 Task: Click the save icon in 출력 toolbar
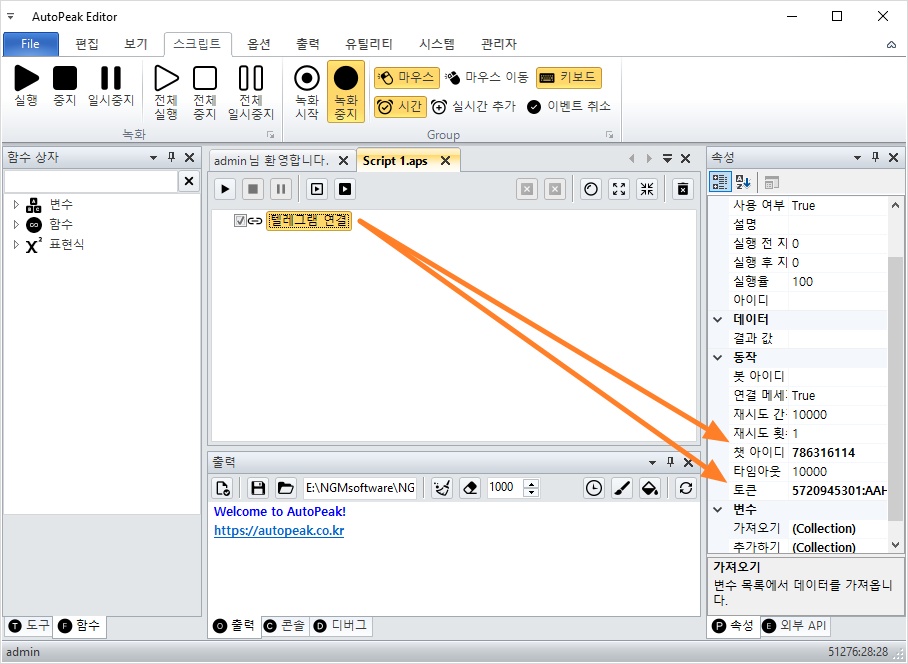(258, 488)
